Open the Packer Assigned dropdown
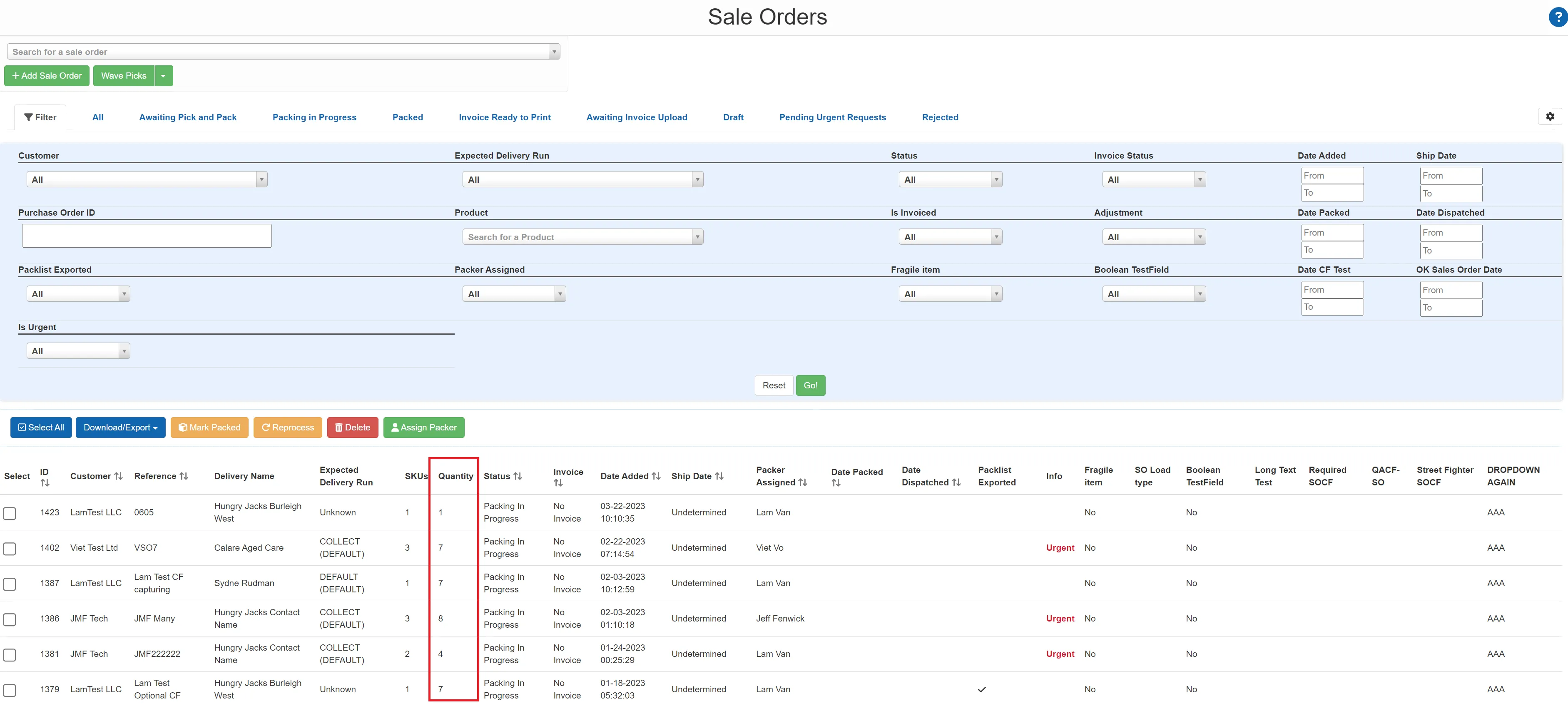Image resolution: width=1568 pixels, height=706 pixels. pos(514,294)
